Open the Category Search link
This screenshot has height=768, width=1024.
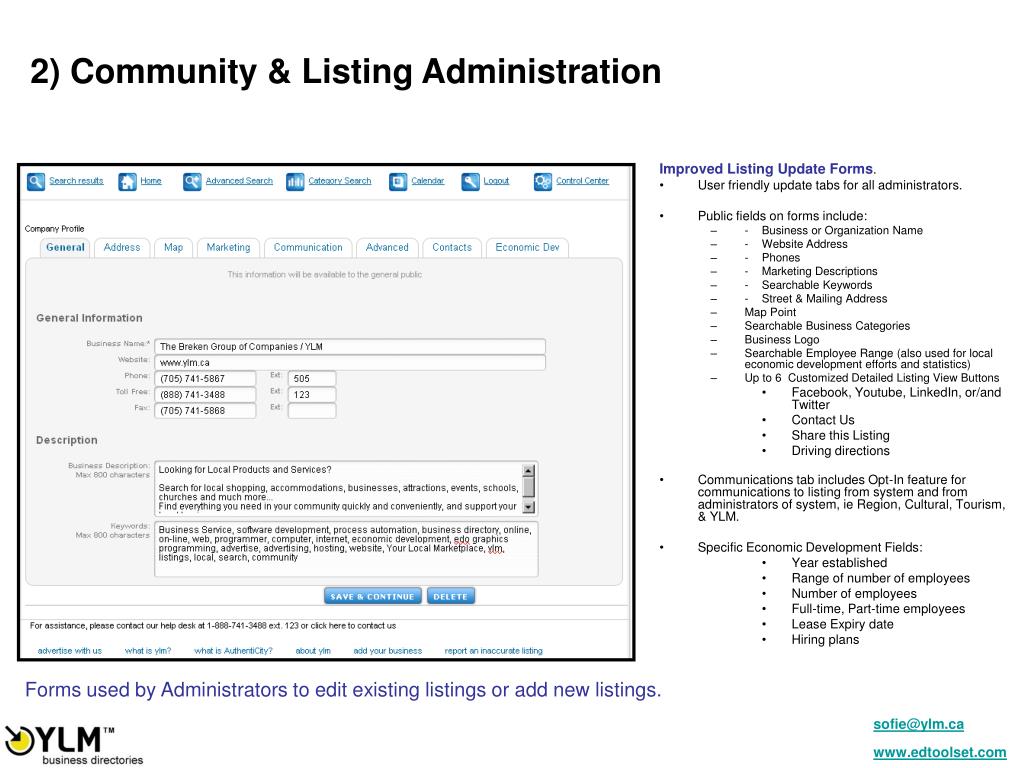click(340, 181)
